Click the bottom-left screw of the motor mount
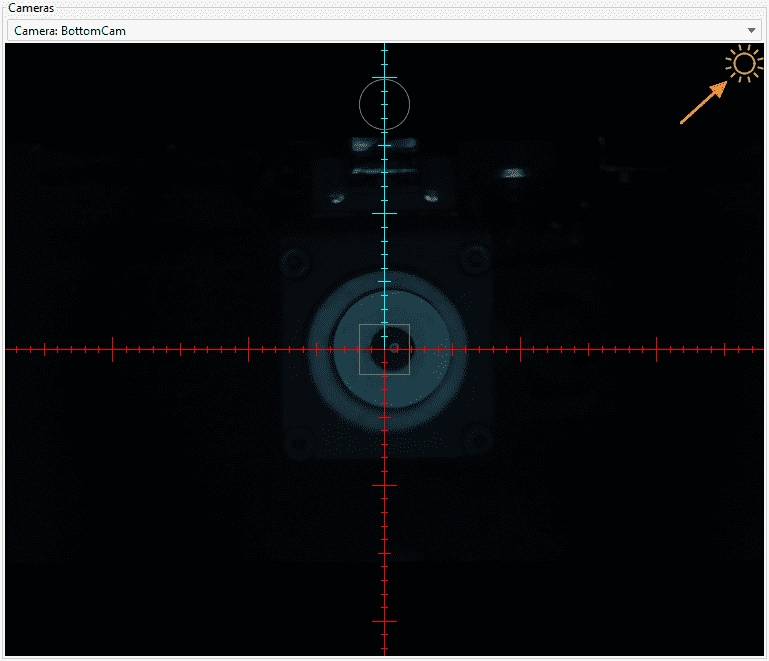The height and width of the screenshot is (661, 769). pos(298,440)
